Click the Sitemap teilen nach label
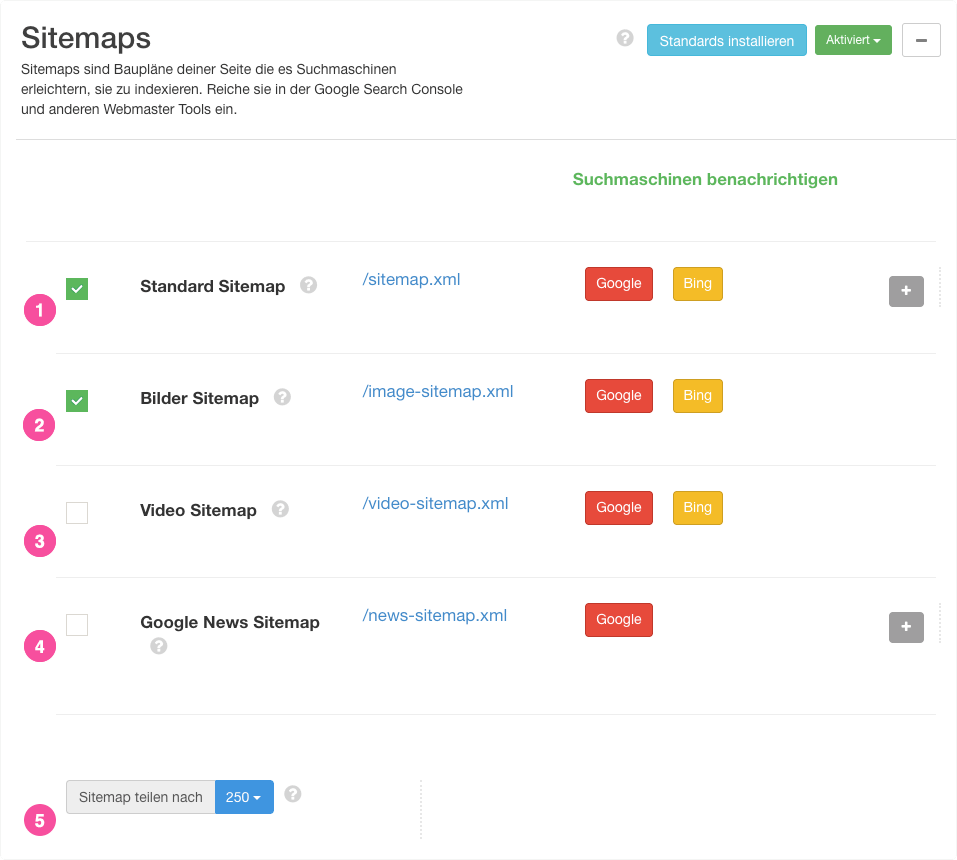The height and width of the screenshot is (860, 957). point(140,797)
